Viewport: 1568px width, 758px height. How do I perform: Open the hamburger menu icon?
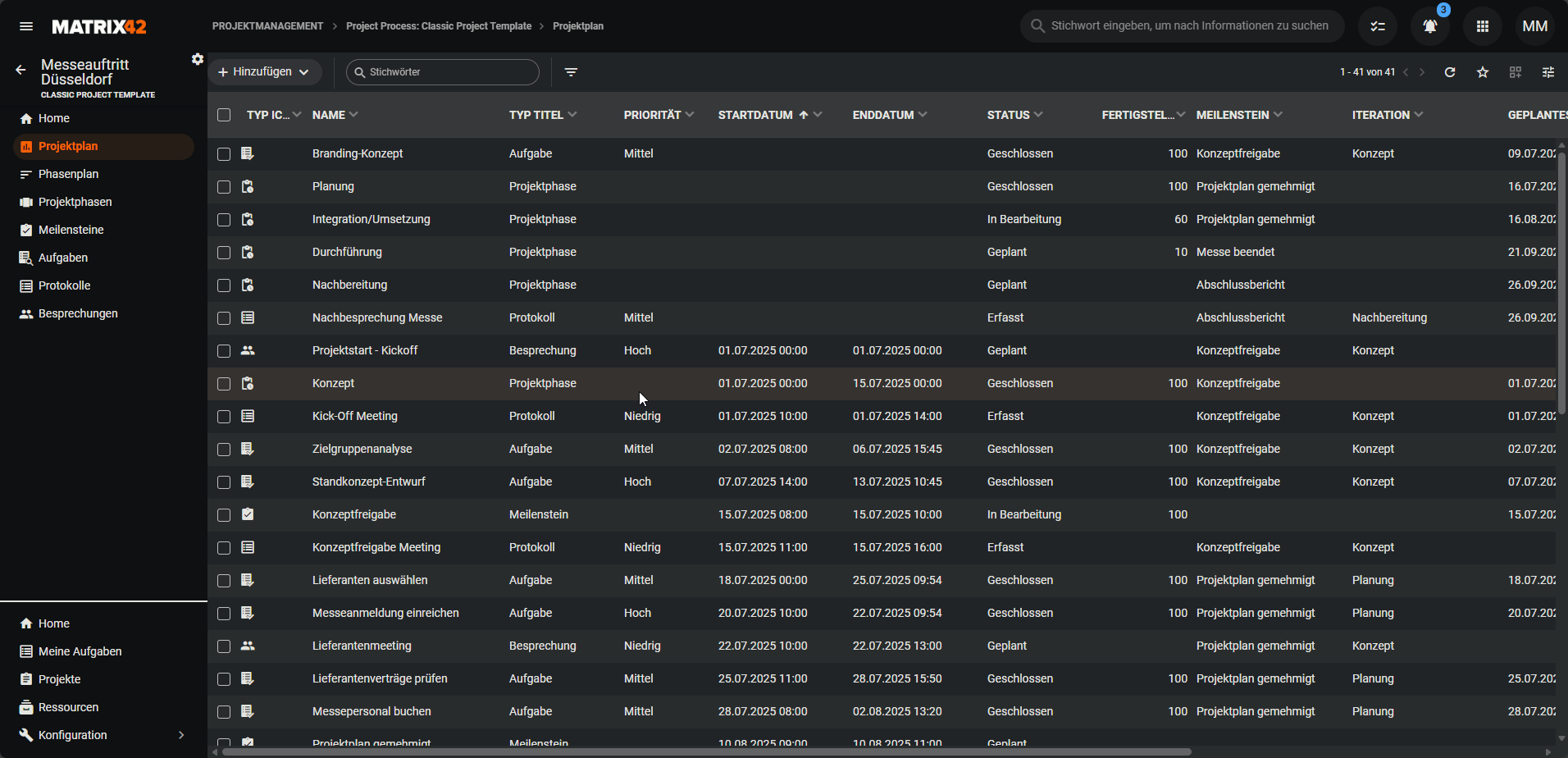click(x=26, y=26)
